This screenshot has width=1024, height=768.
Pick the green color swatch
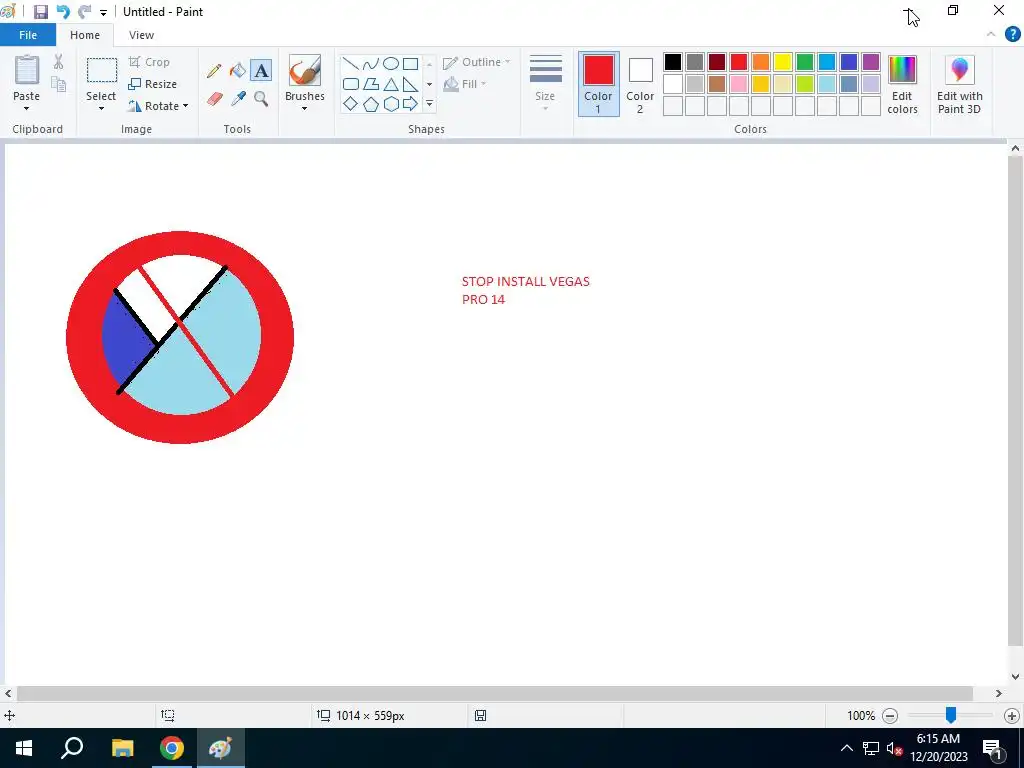805,62
